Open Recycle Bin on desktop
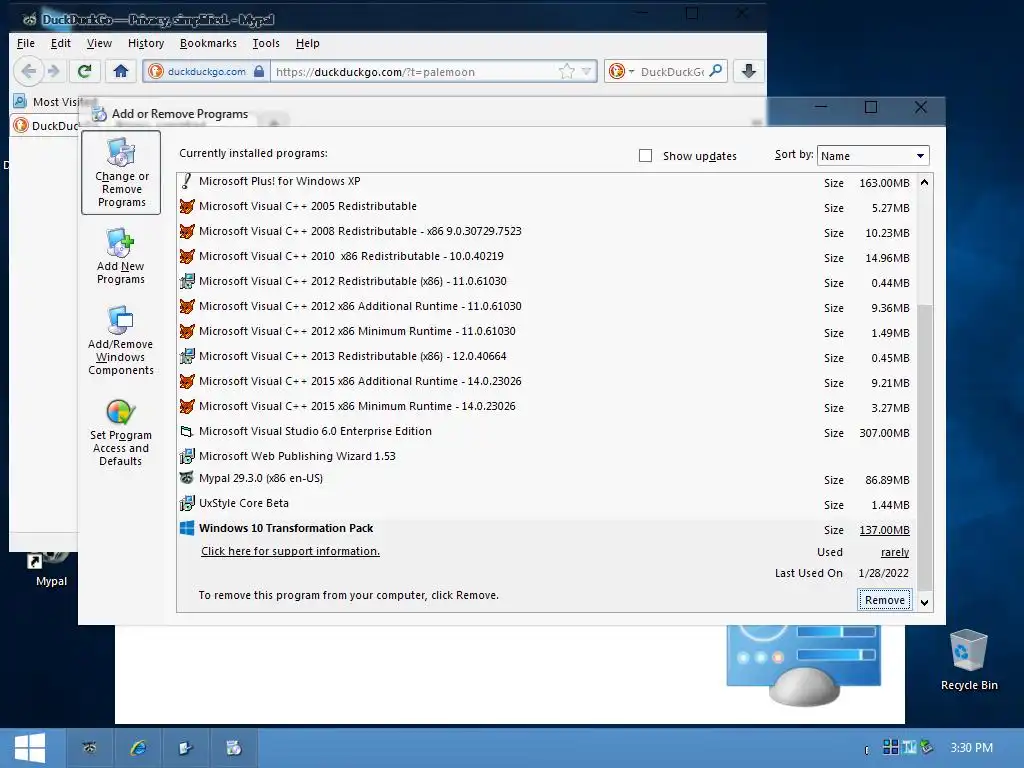This screenshot has height=768, width=1024. [x=968, y=659]
